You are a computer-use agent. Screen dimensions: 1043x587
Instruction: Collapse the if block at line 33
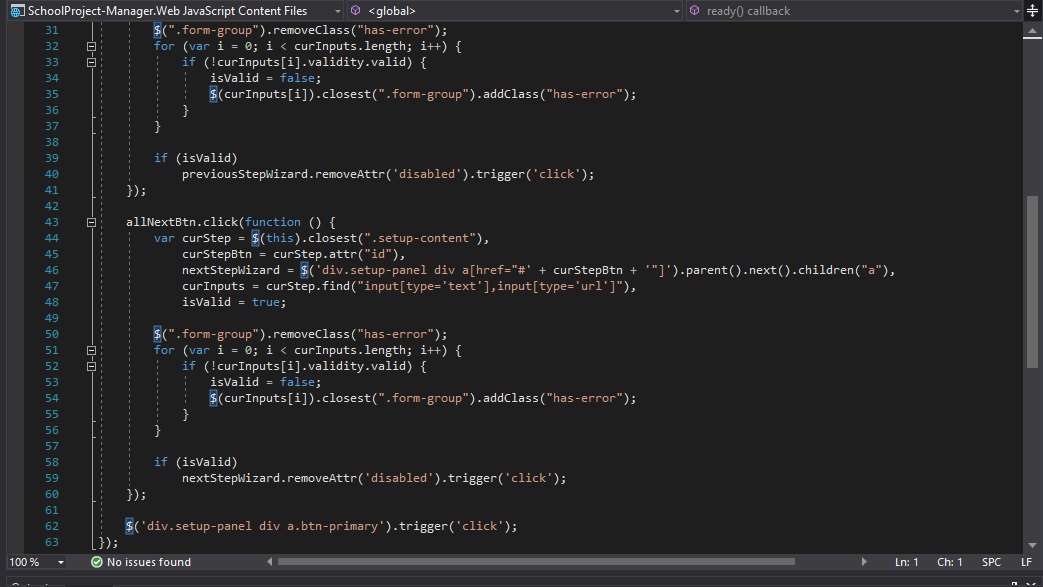(x=91, y=63)
